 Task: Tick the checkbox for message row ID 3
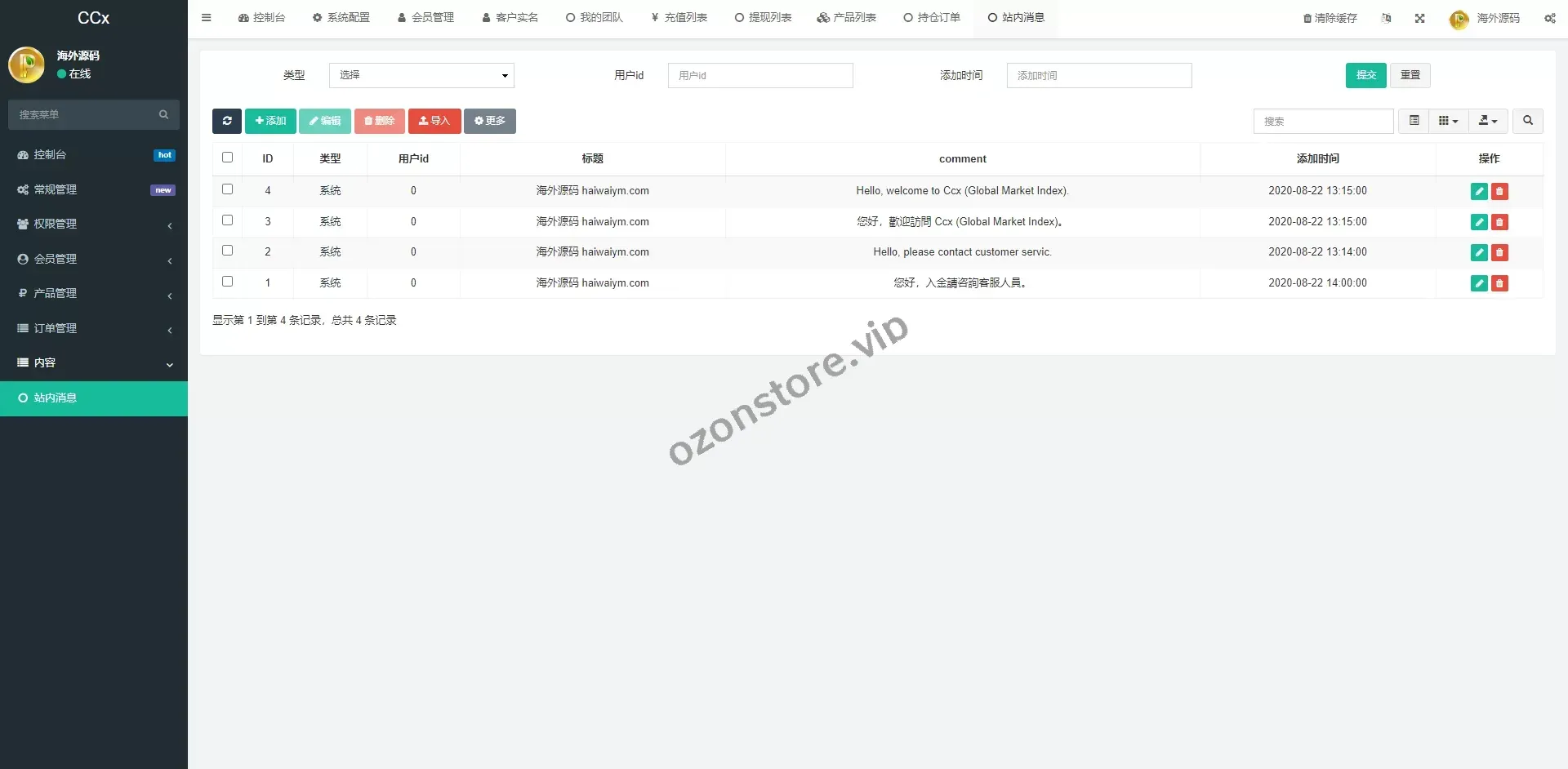[x=227, y=220]
